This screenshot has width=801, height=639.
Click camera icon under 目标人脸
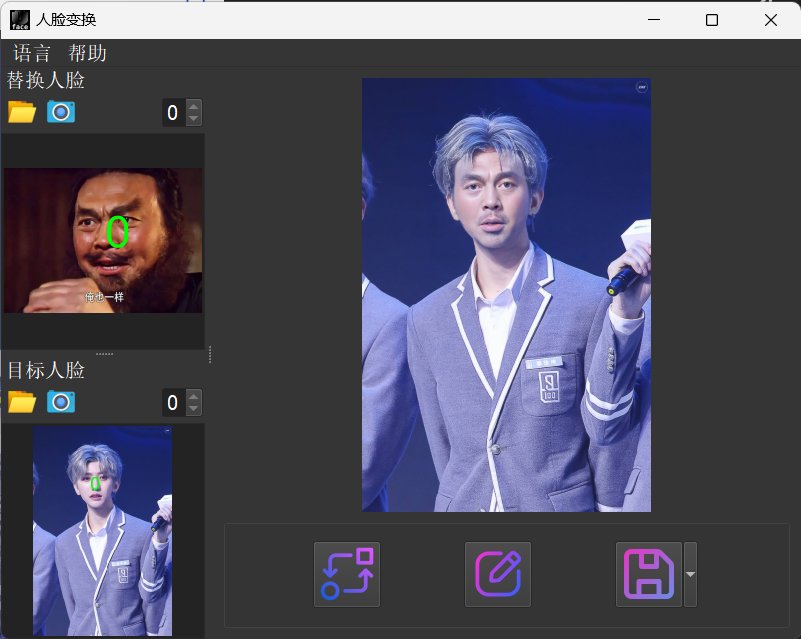[x=61, y=402]
